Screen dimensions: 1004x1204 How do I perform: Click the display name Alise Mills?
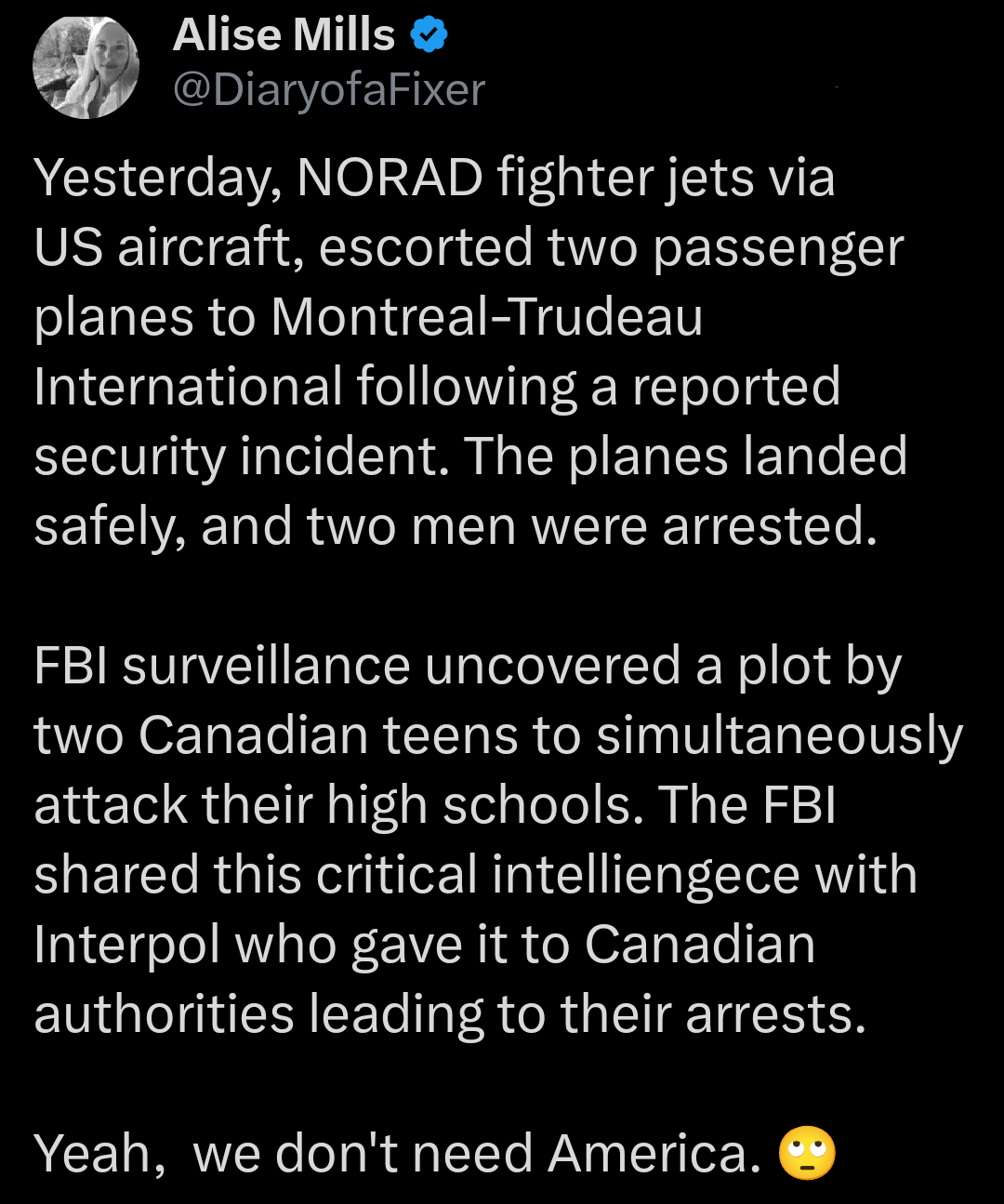pos(284,35)
